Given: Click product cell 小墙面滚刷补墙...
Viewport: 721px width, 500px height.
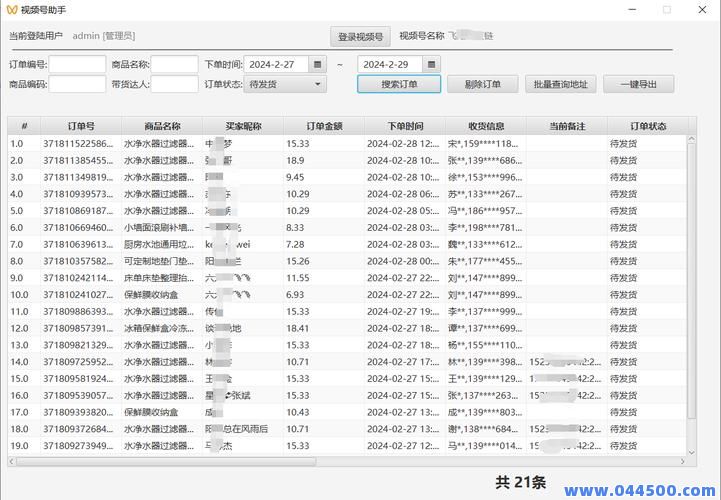Looking at the screenshot, I should point(159,228).
